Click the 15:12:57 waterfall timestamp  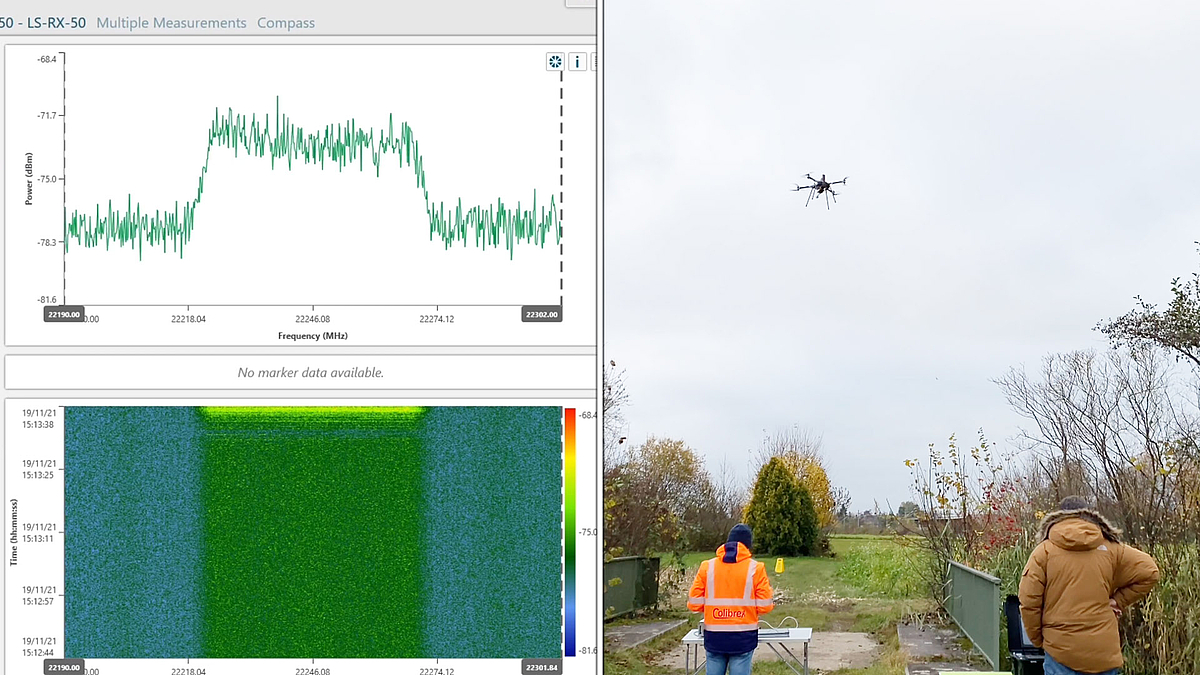(x=38, y=595)
